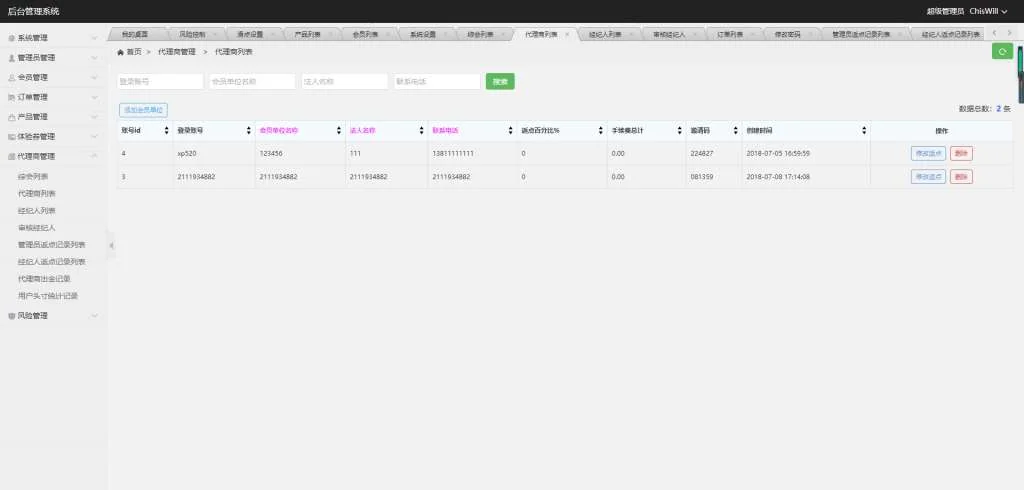Image resolution: width=1024 pixels, height=490 pixels.
Task: Click the green 搜索 button
Action: pos(500,82)
